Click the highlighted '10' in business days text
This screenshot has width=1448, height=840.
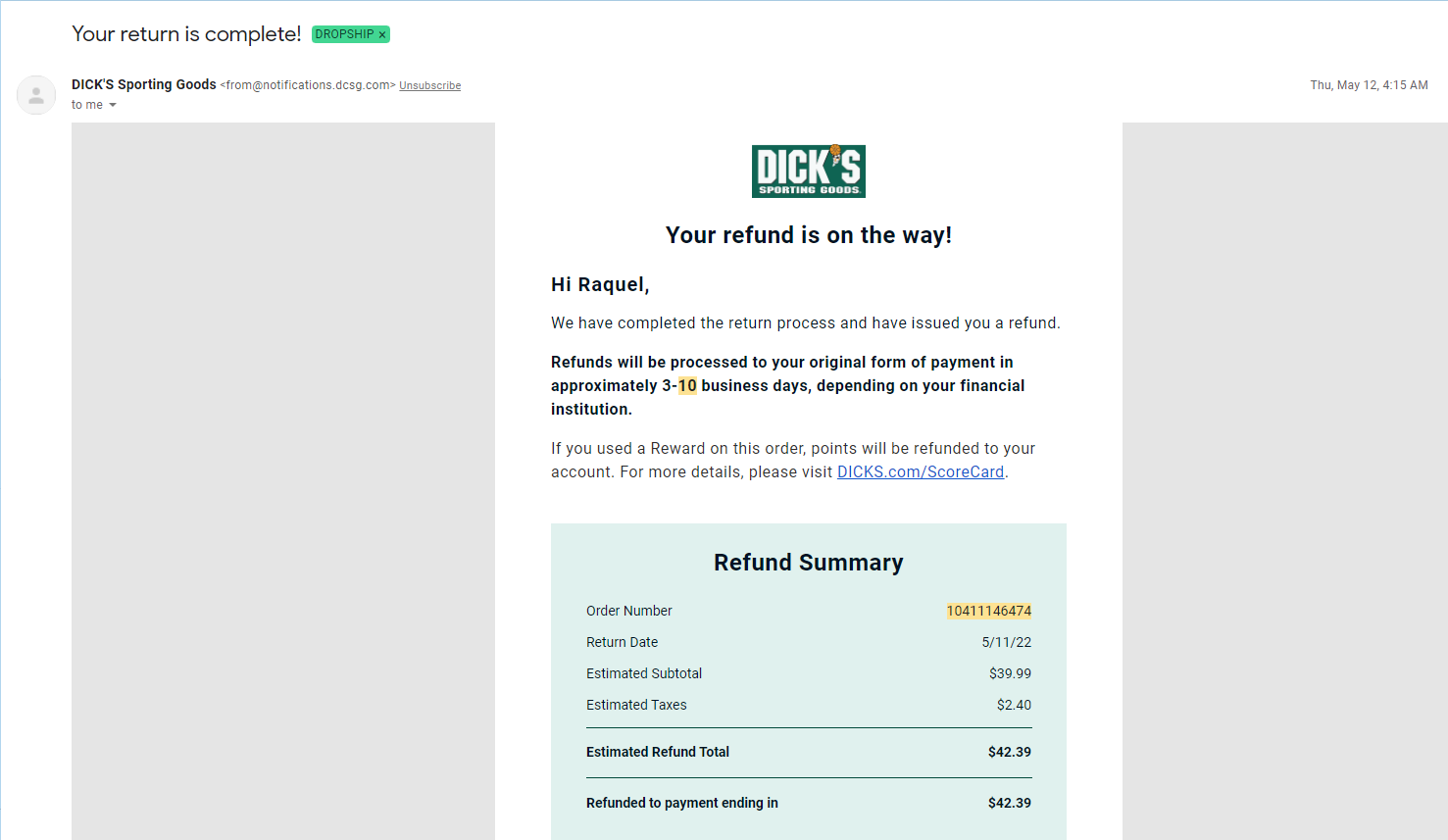coord(687,386)
